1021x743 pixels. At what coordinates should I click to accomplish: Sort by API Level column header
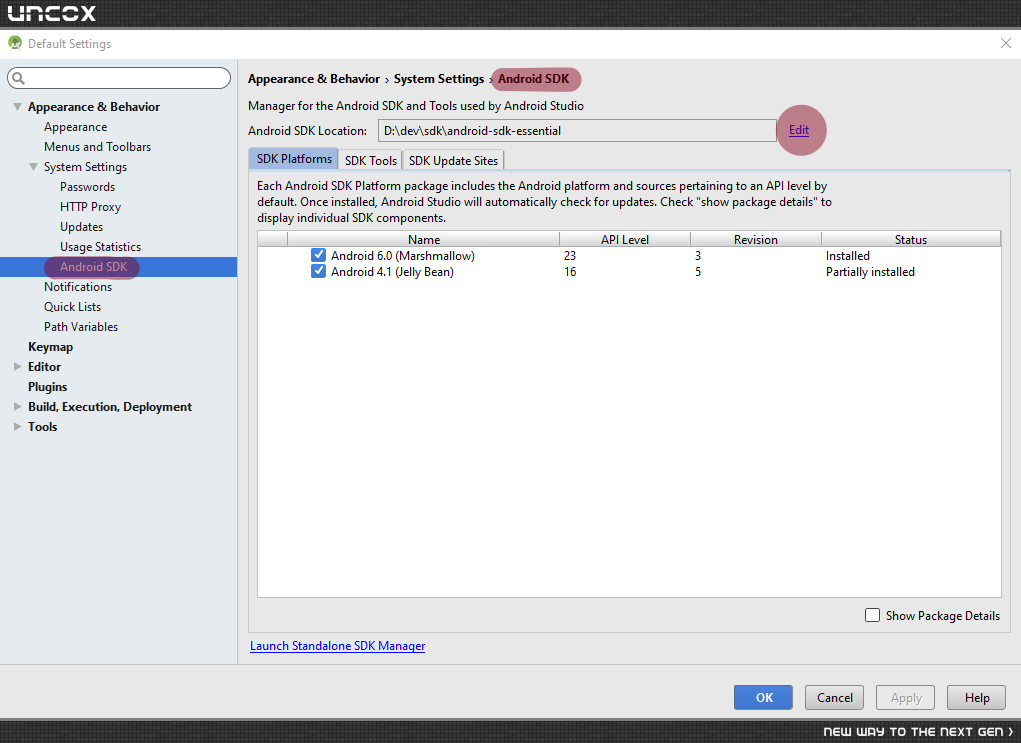[624, 240]
